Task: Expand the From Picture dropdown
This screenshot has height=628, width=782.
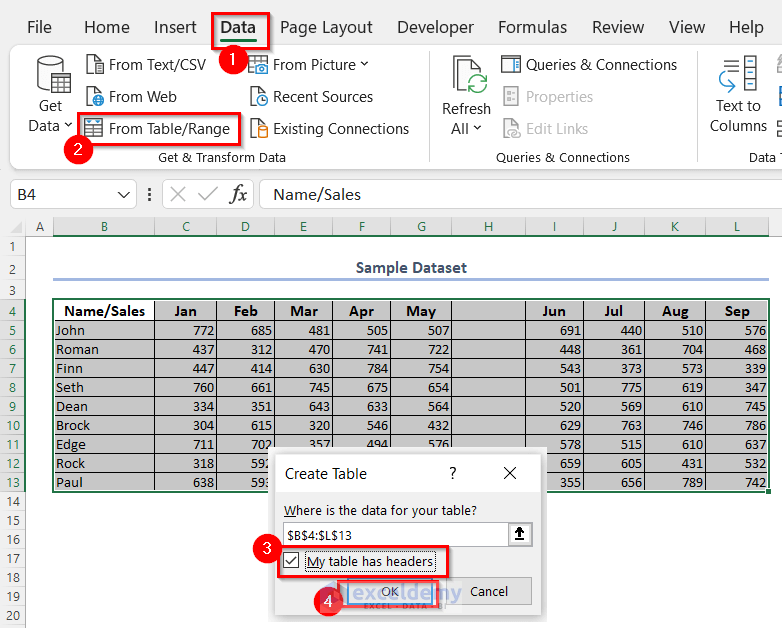Action: point(364,65)
